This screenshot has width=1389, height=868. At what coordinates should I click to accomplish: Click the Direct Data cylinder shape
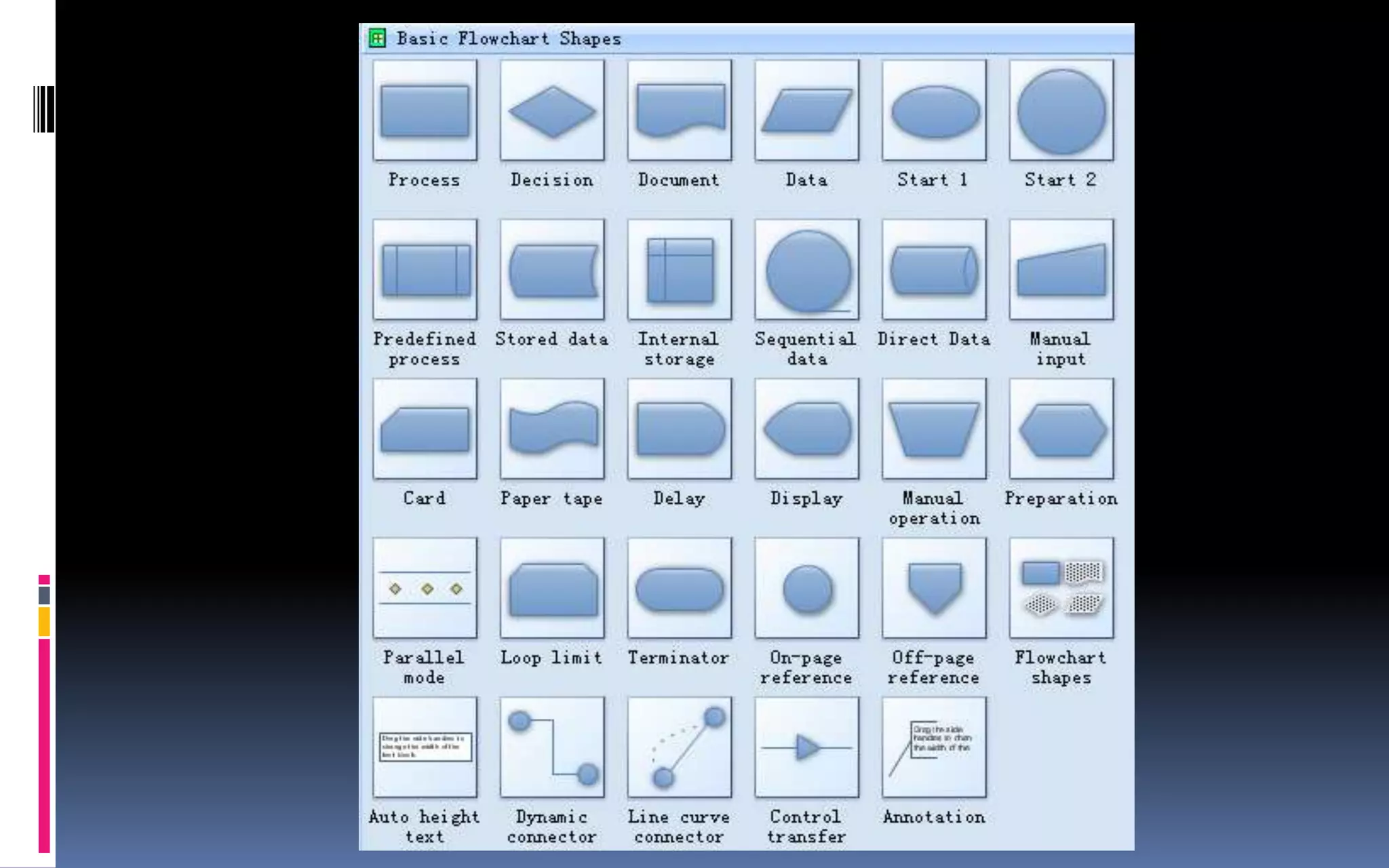(x=934, y=270)
